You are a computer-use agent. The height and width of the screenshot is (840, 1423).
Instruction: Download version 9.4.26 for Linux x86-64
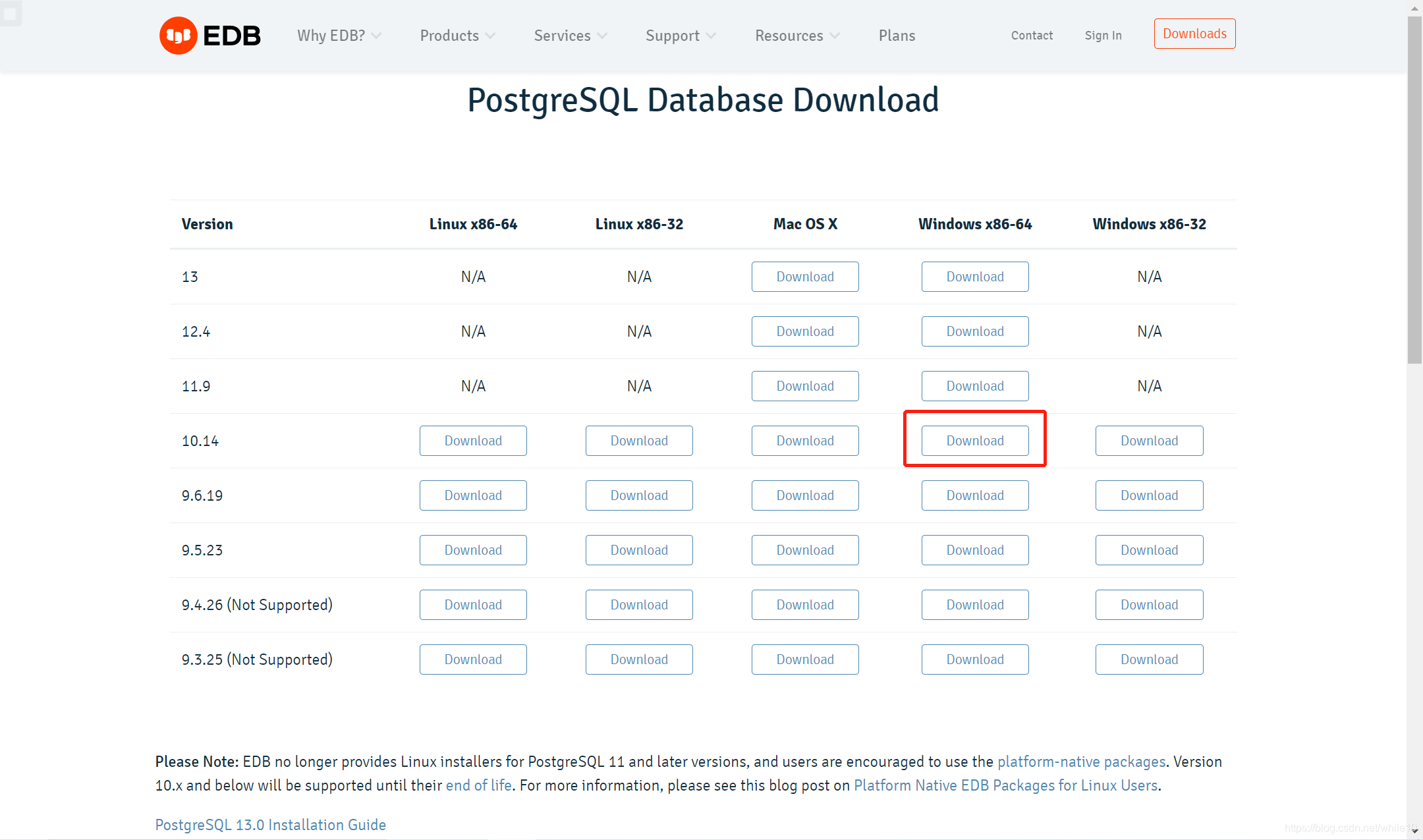pos(473,605)
